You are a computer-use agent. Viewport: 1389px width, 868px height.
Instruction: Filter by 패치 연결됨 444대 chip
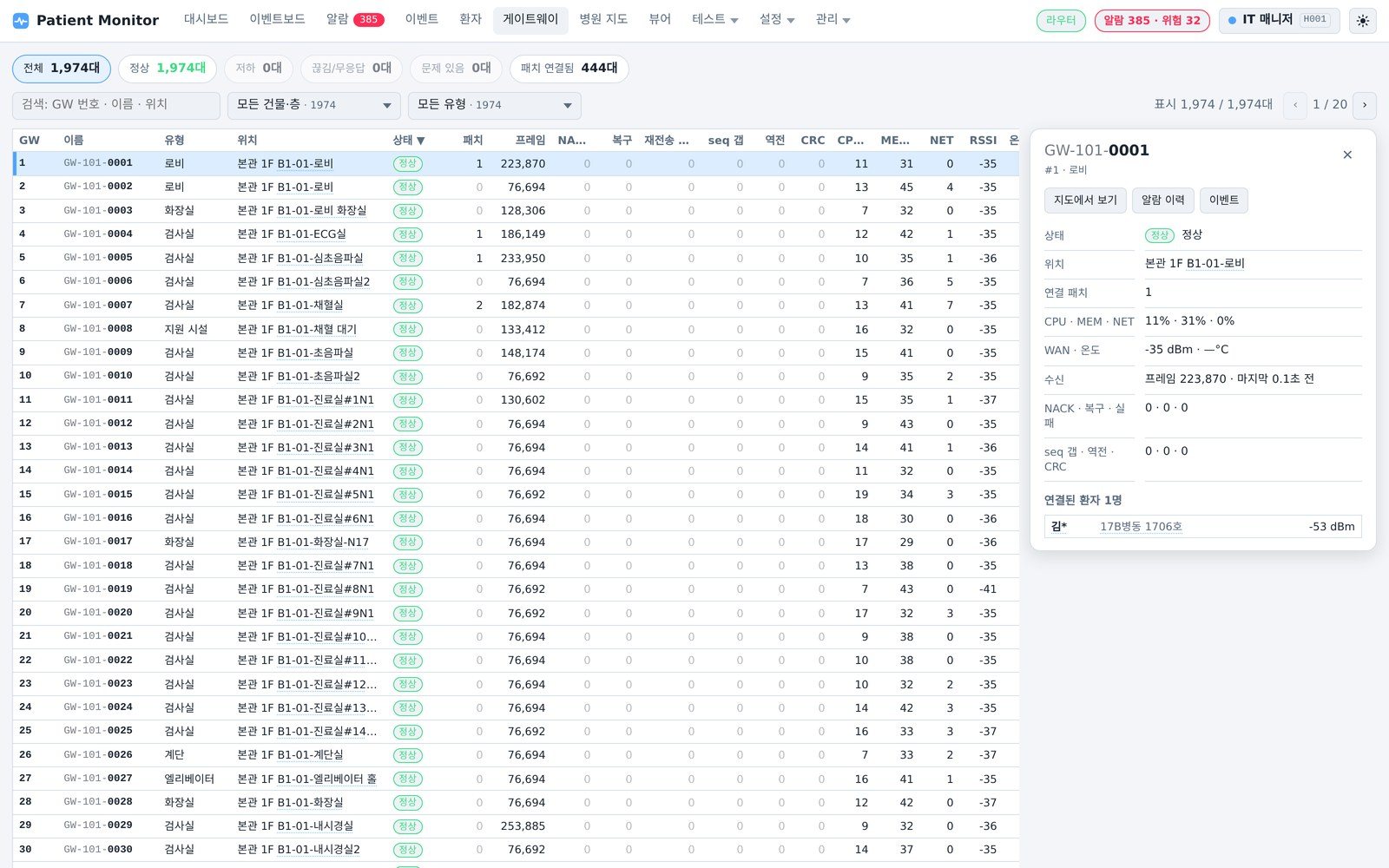tap(569, 68)
